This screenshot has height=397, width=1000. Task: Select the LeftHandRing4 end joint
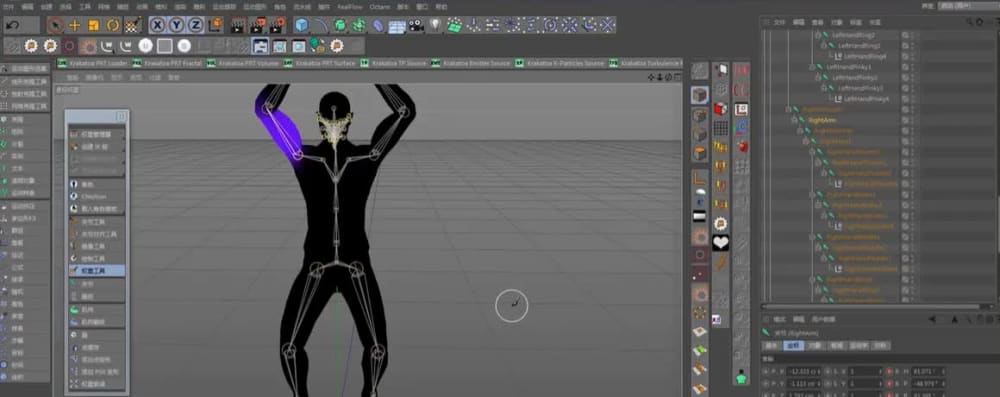point(865,56)
